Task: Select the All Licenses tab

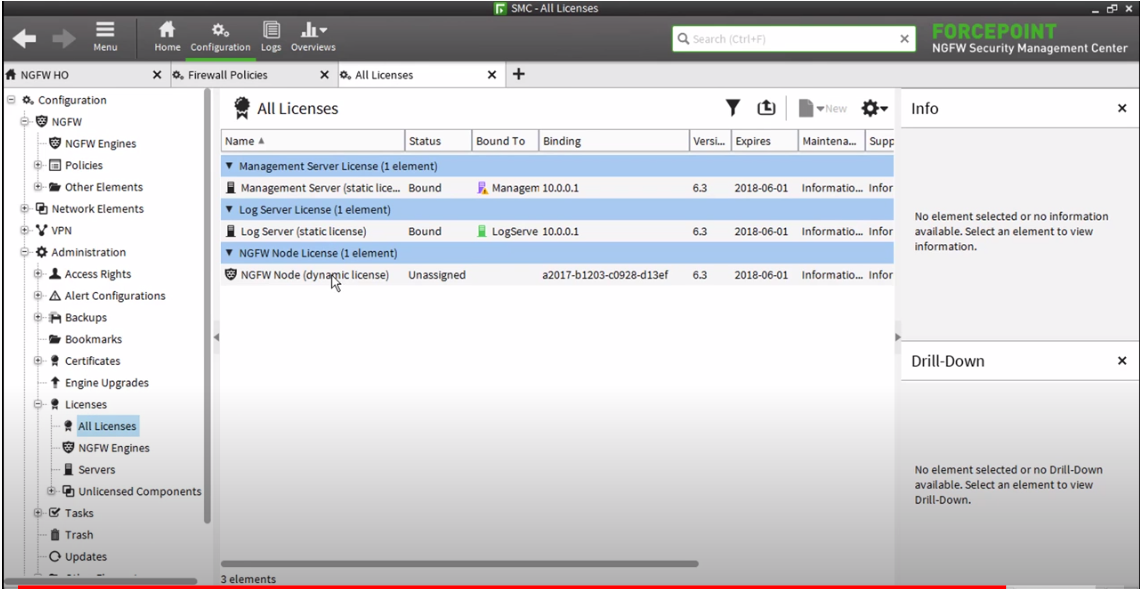Action: (x=384, y=75)
